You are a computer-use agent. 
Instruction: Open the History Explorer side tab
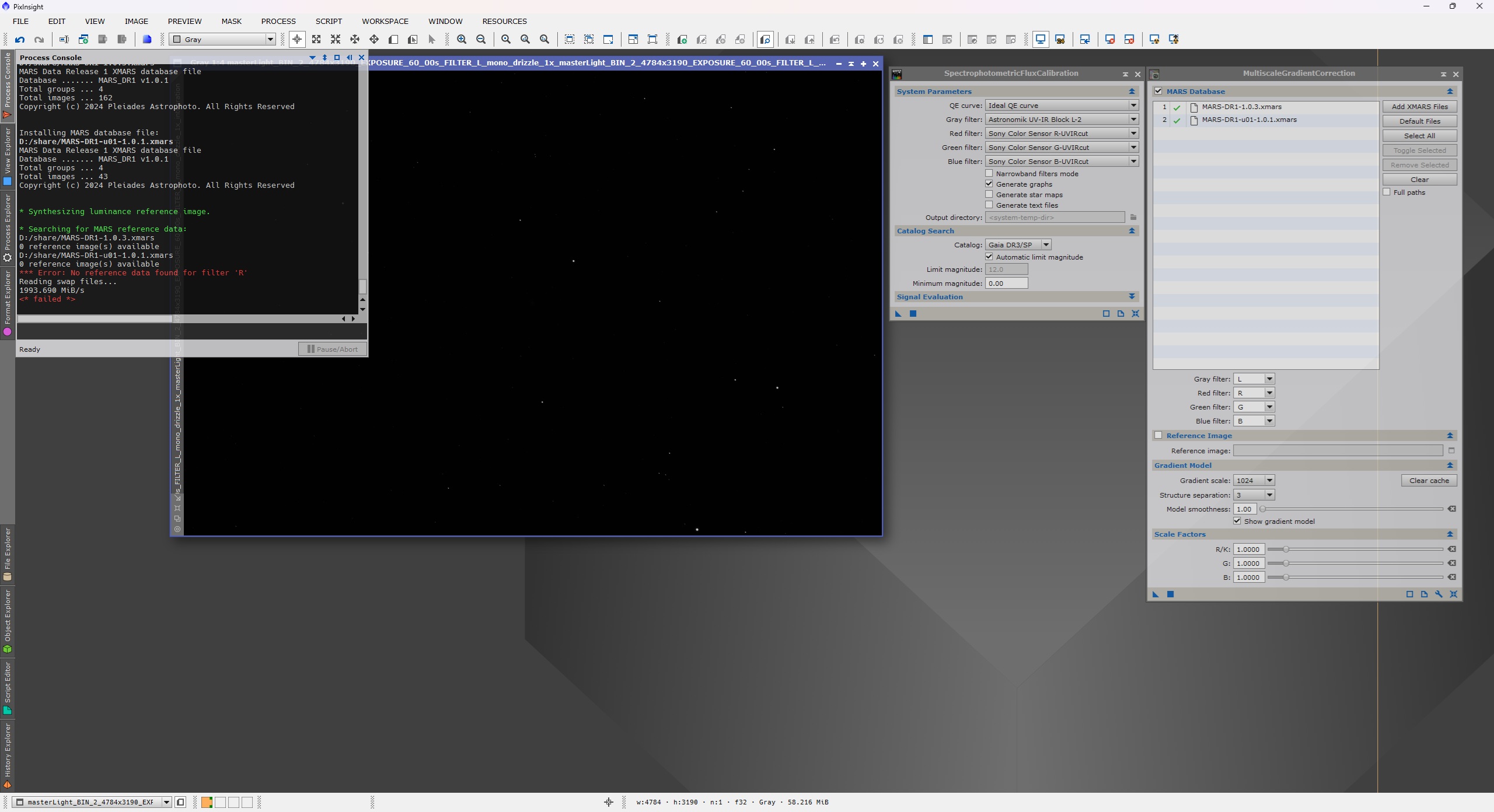pos(7,755)
